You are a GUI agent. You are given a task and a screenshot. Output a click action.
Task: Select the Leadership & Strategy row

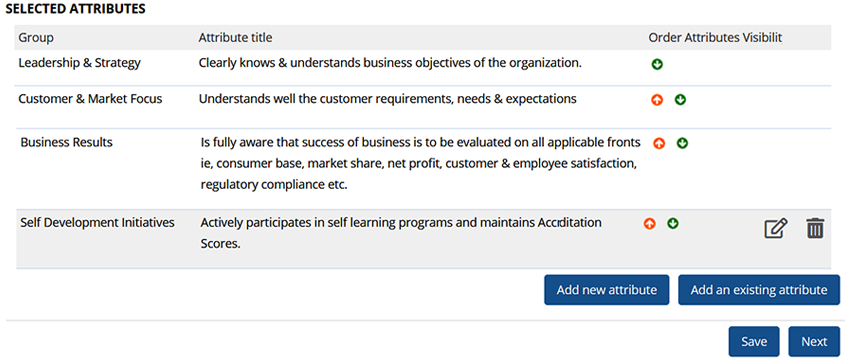tap(422, 68)
